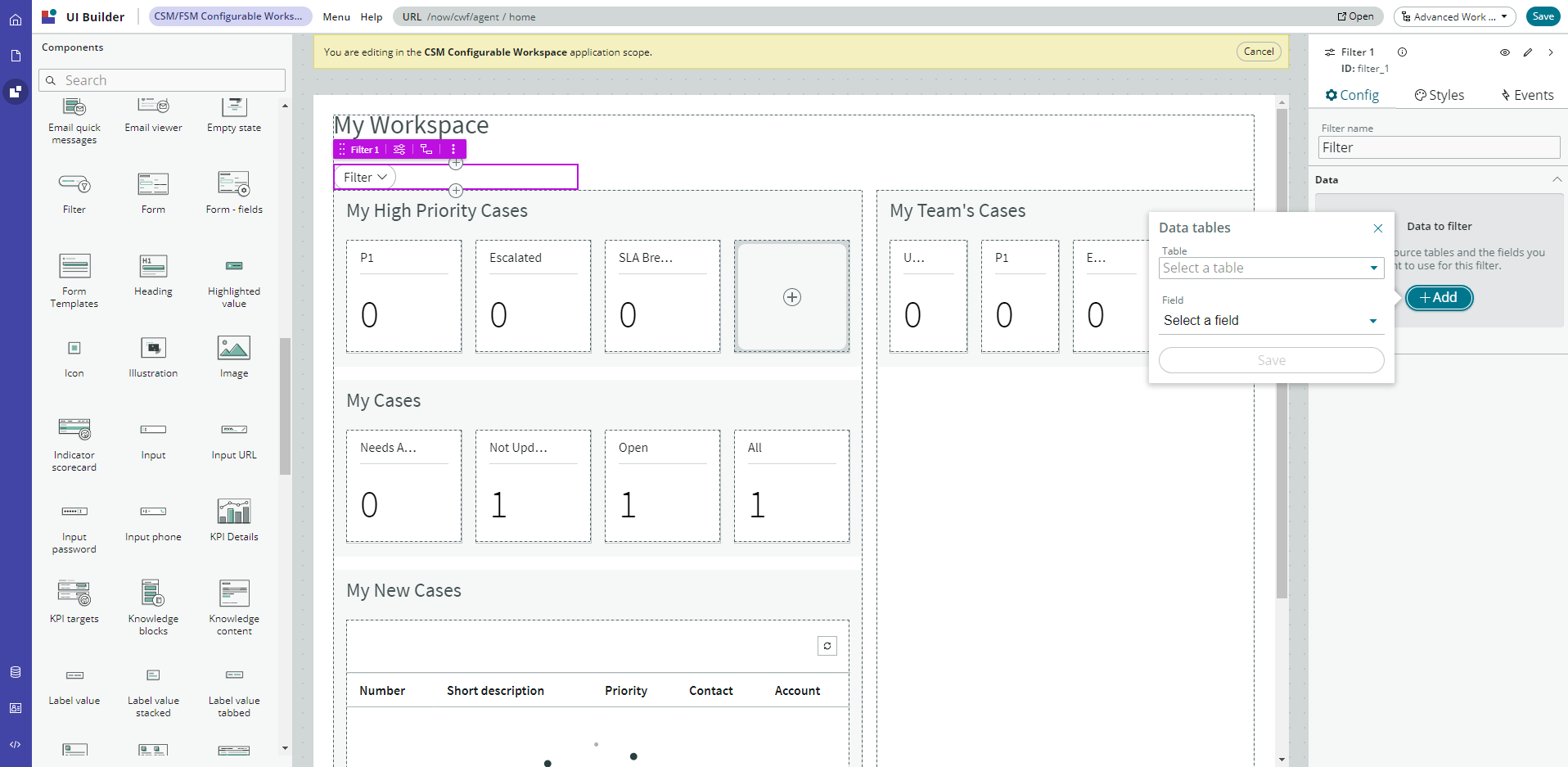The width and height of the screenshot is (1568, 767).
Task: Expand the Advanced Workspace dropdown
Action: pos(1454,16)
